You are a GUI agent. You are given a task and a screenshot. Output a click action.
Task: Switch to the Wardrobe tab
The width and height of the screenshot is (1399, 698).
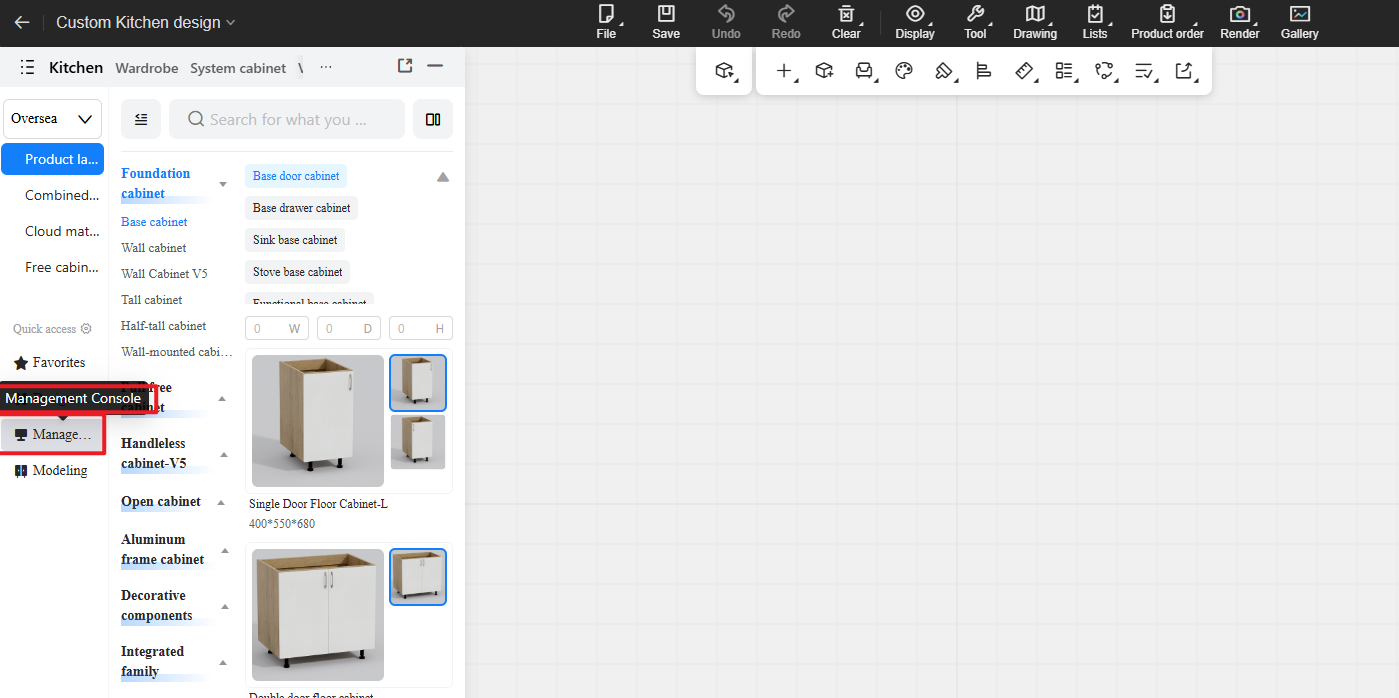point(146,68)
